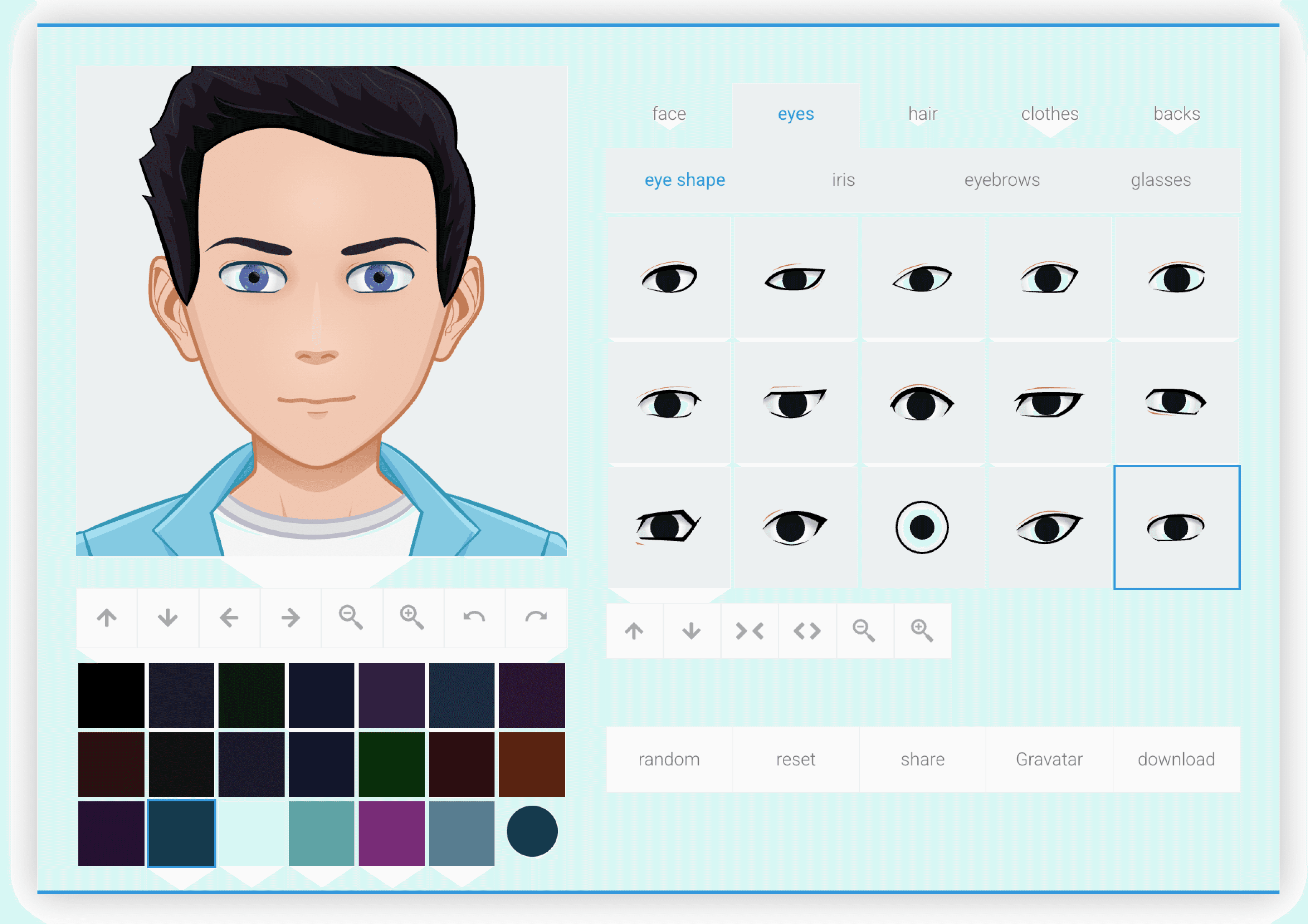Viewport: 1308px width, 924px height.
Task: Click the undo arrow under the avatar
Action: click(x=474, y=618)
